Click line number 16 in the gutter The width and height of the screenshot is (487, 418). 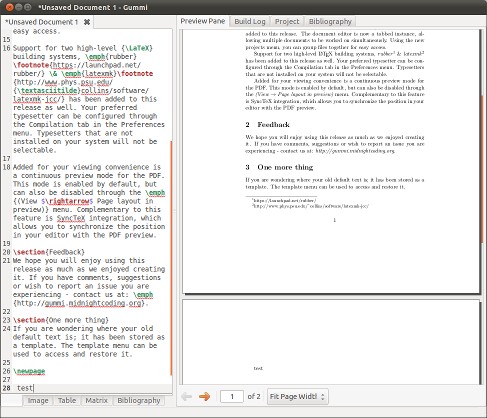(7, 48)
